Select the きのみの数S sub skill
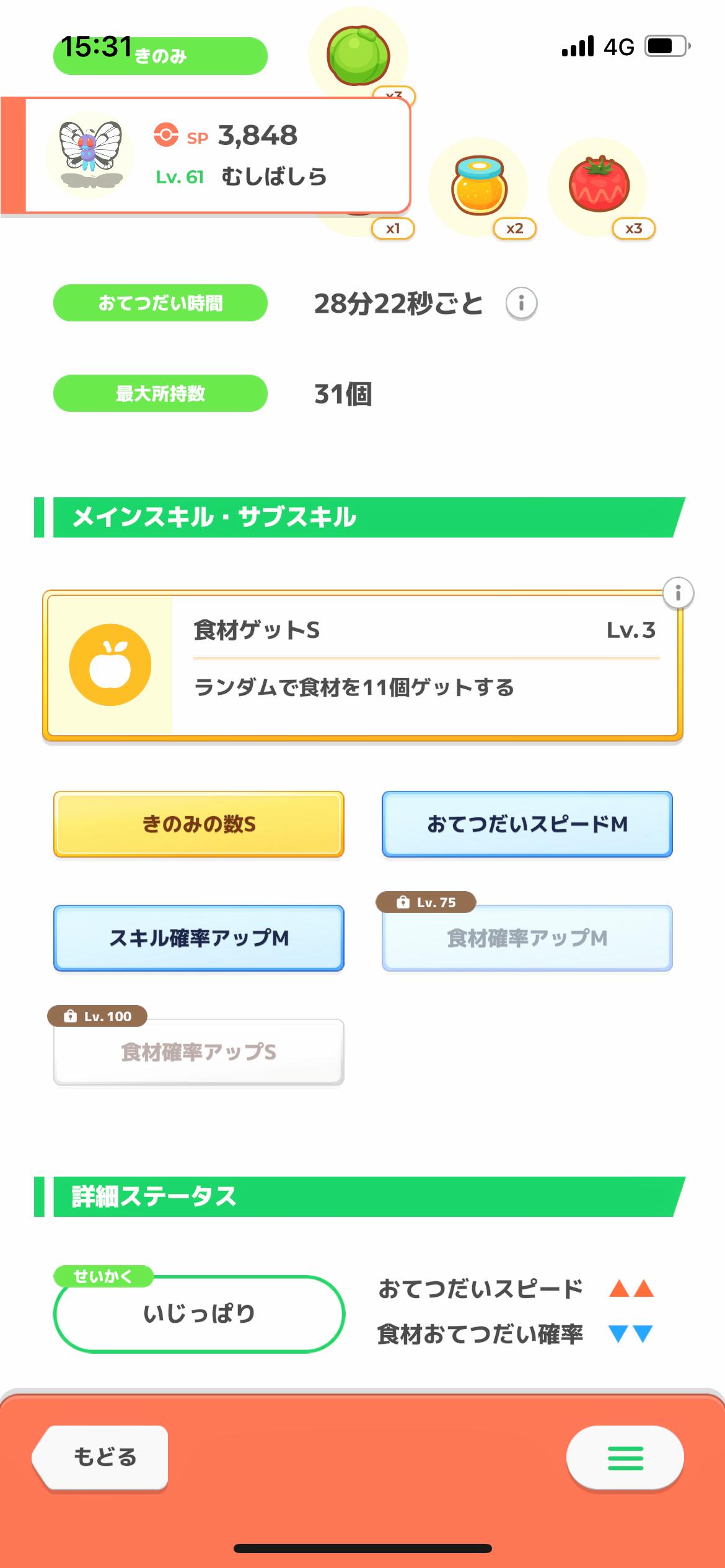The image size is (725, 1568). click(199, 824)
